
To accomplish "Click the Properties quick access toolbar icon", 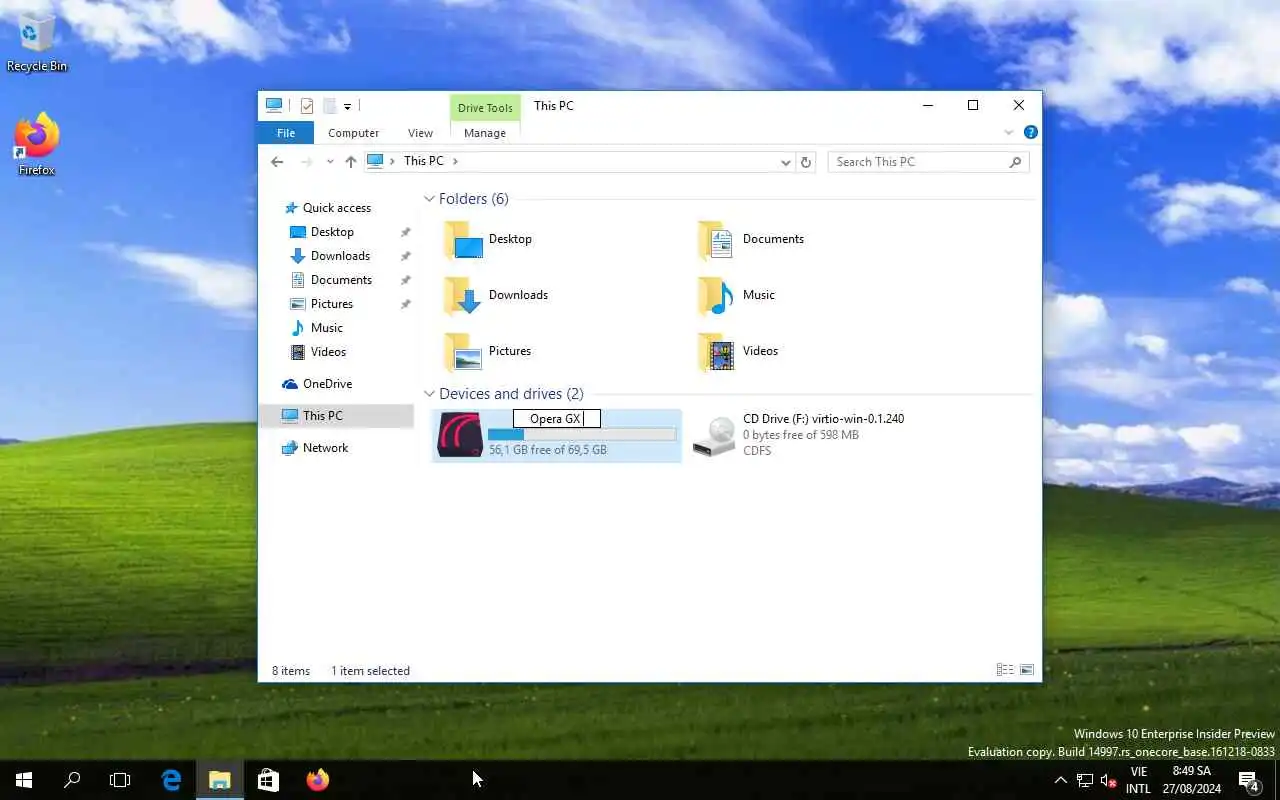I will click(307, 105).
